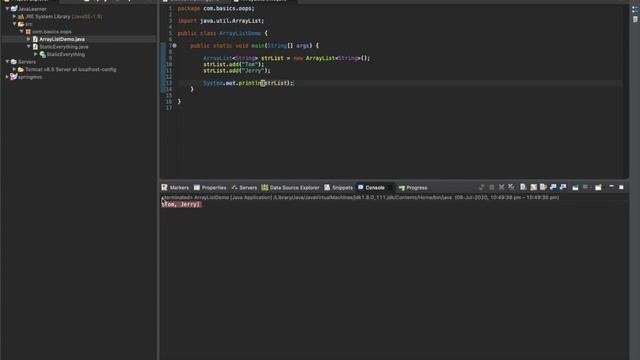Collapse the src folder
This screenshot has height=360, width=640.
(14, 24)
